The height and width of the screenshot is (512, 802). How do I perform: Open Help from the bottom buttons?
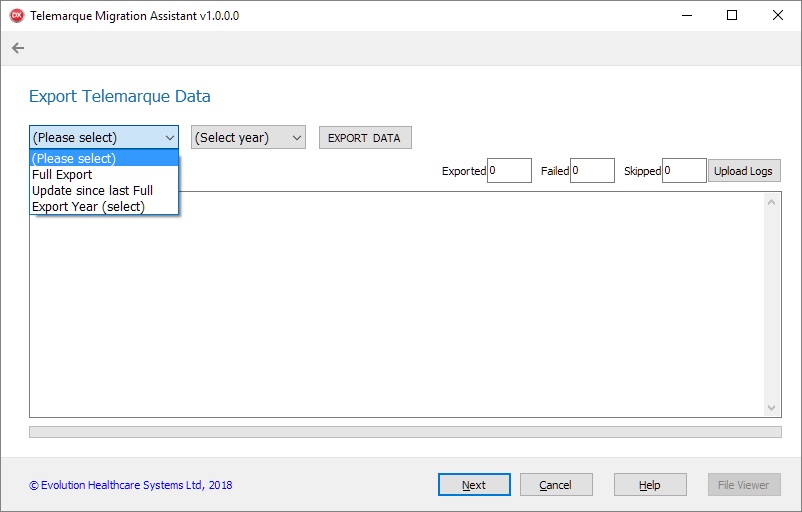pyautogui.click(x=650, y=485)
